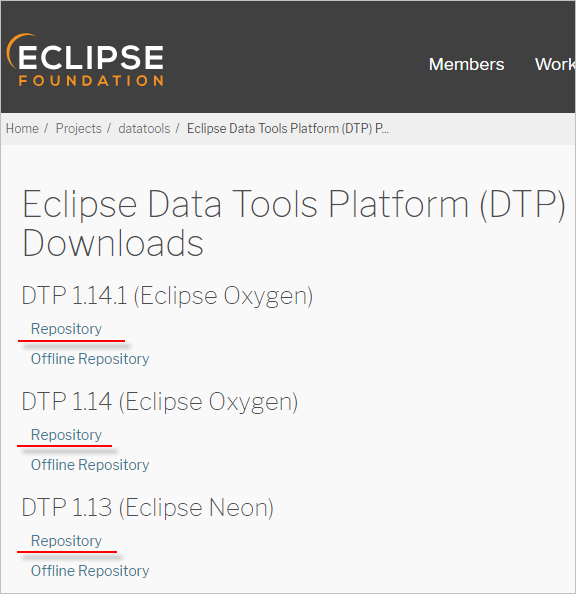Click the DTP 1.13 (Eclipse Neon) heading
The height and width of the screenshot is (594, 576).
[x=147, y=508]
